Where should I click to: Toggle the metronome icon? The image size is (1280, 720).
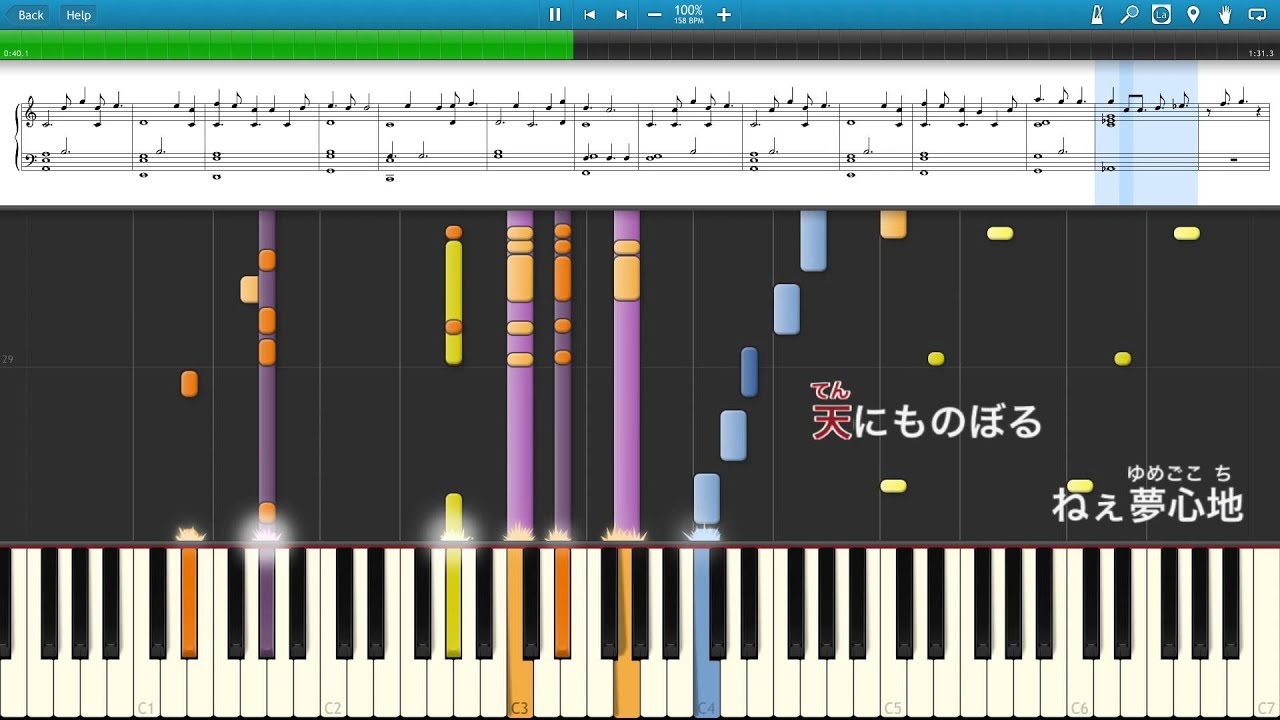pyautogui.click(x=1097, y=14)
